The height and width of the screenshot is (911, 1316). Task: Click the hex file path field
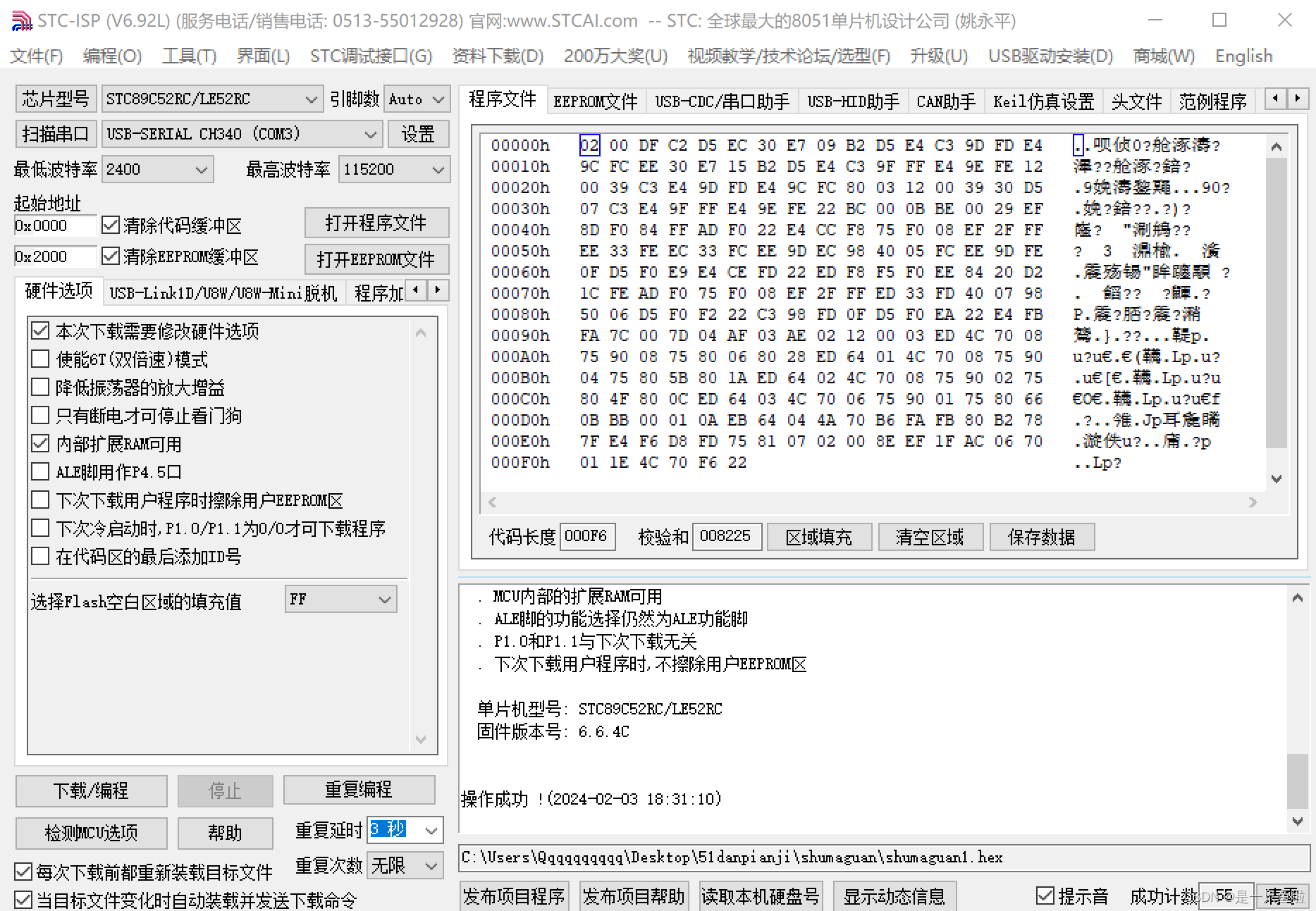(x=883, y=857)
